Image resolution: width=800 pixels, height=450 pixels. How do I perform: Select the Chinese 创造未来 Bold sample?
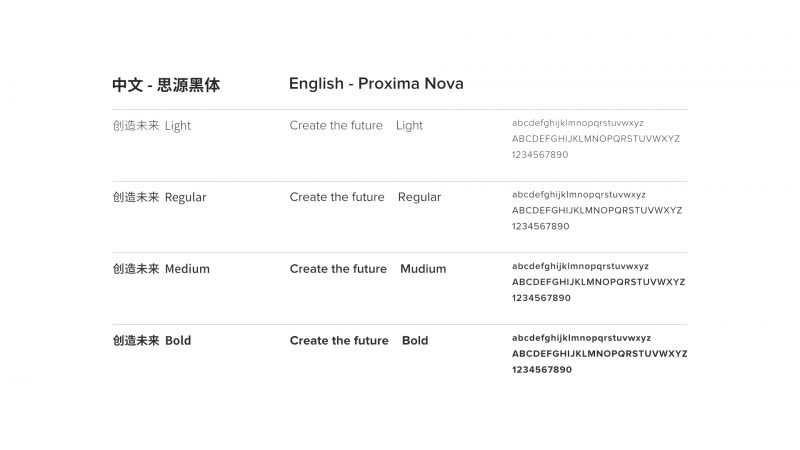click(152, 341)
